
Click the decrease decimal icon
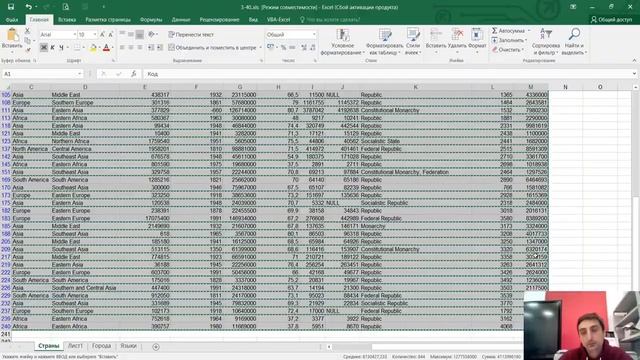(x=313, y=48)
